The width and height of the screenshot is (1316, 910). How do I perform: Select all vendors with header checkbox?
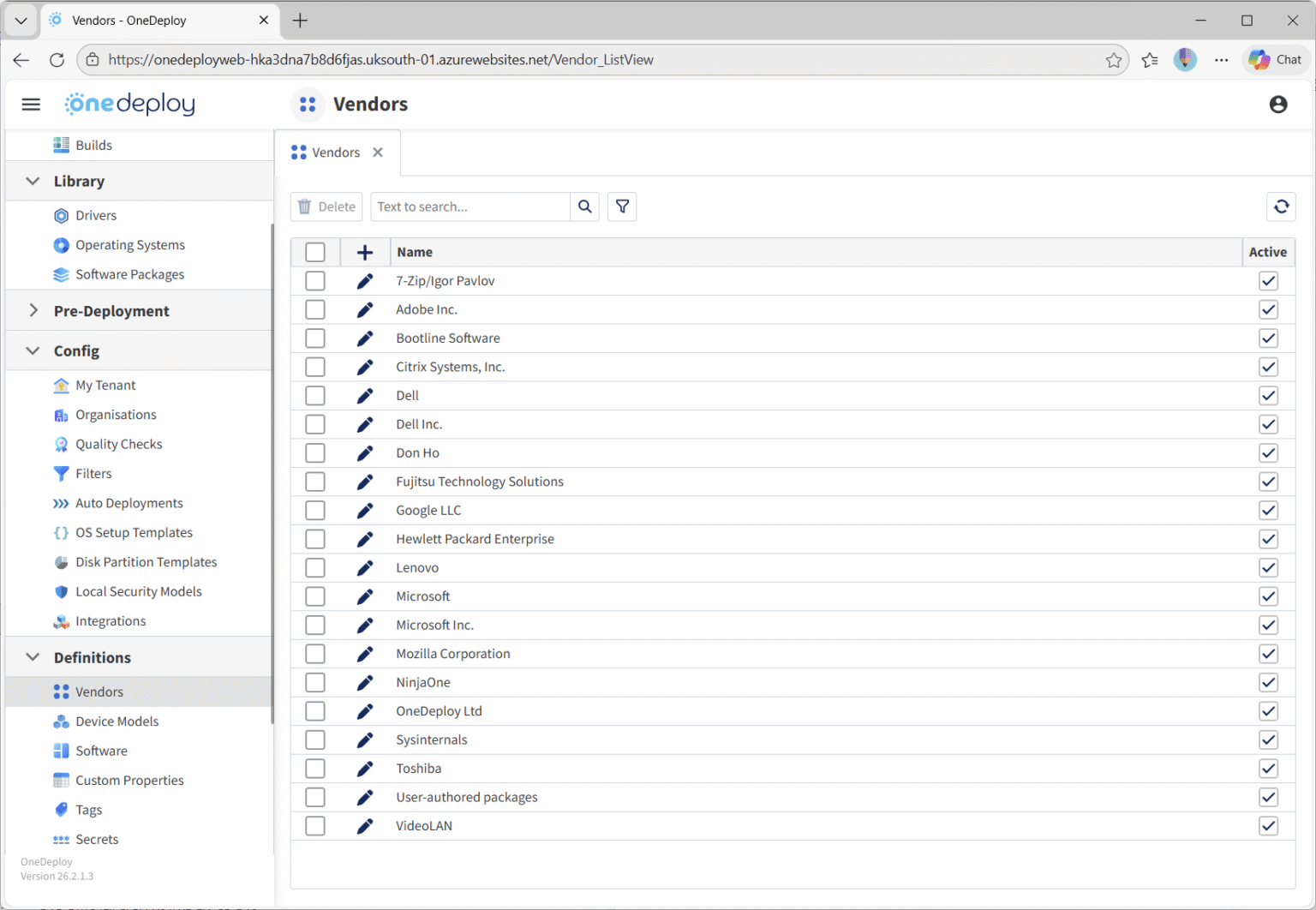[x=315, y=252]
